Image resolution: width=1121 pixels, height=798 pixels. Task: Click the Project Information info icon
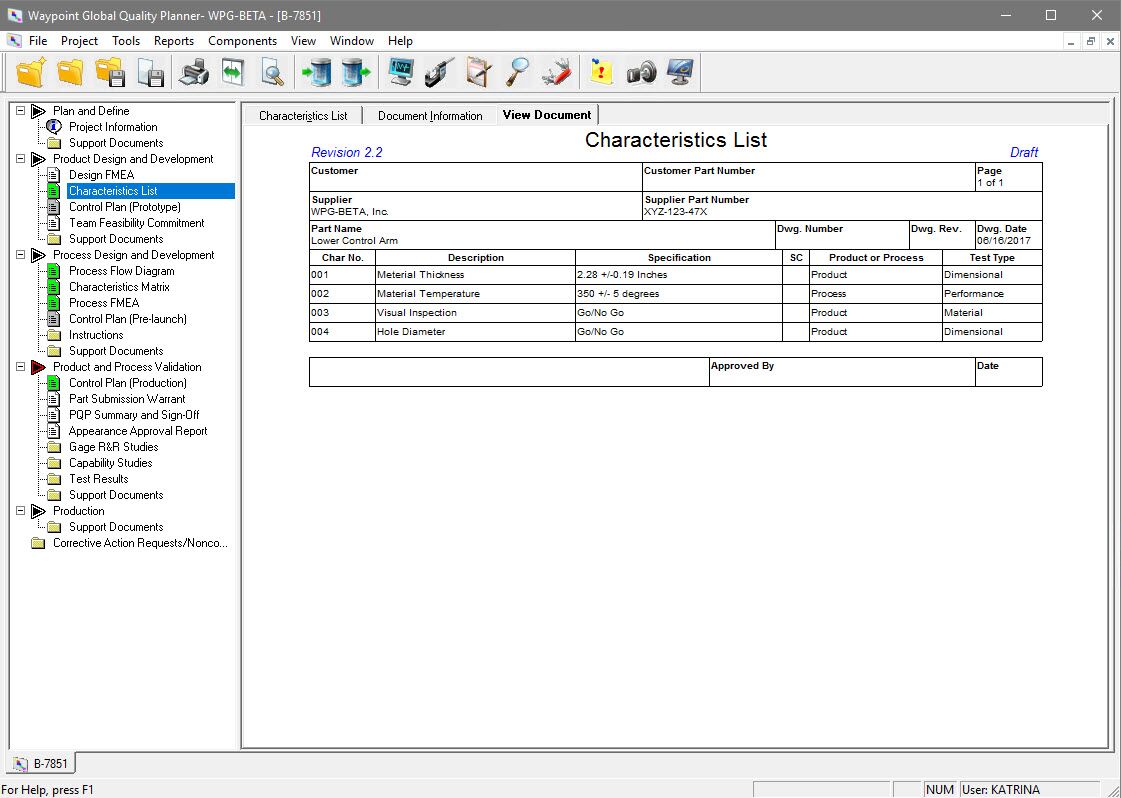[54, 127]
